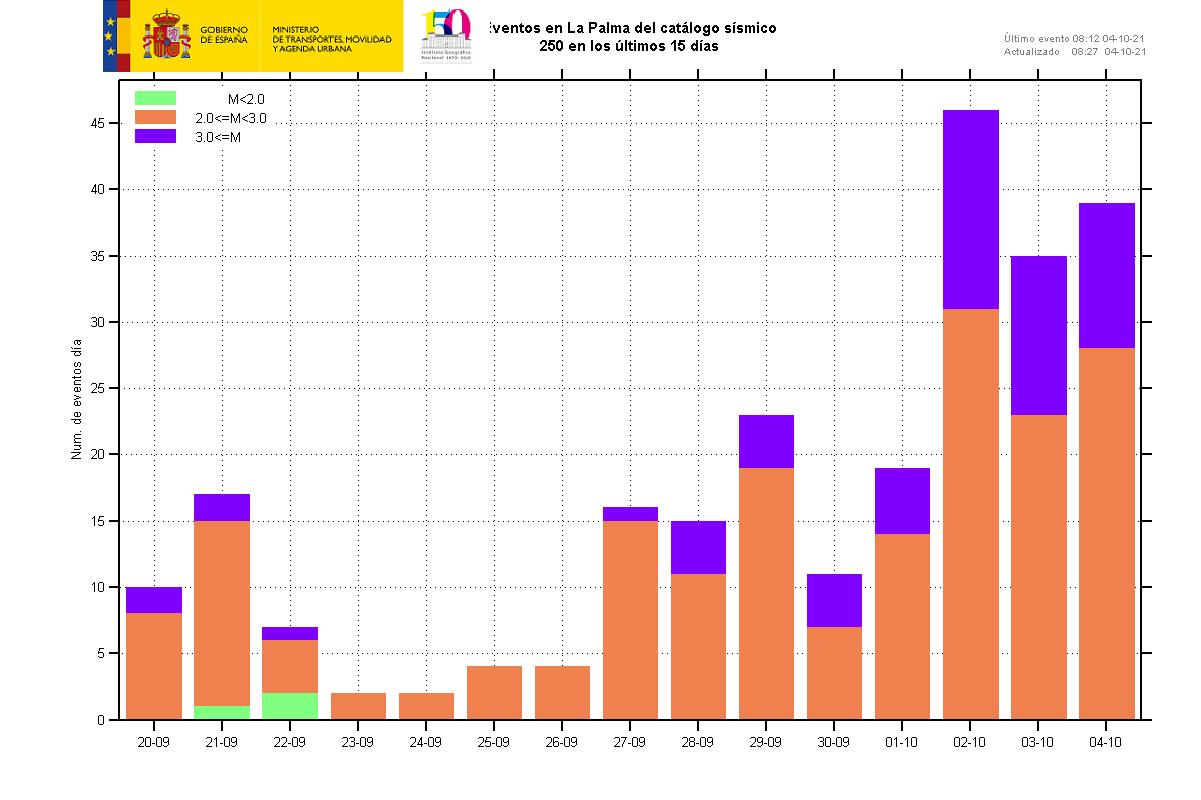Click the European Union flag emblem
This screenshot has width=1201, height=800.
[x=110, y=36]
